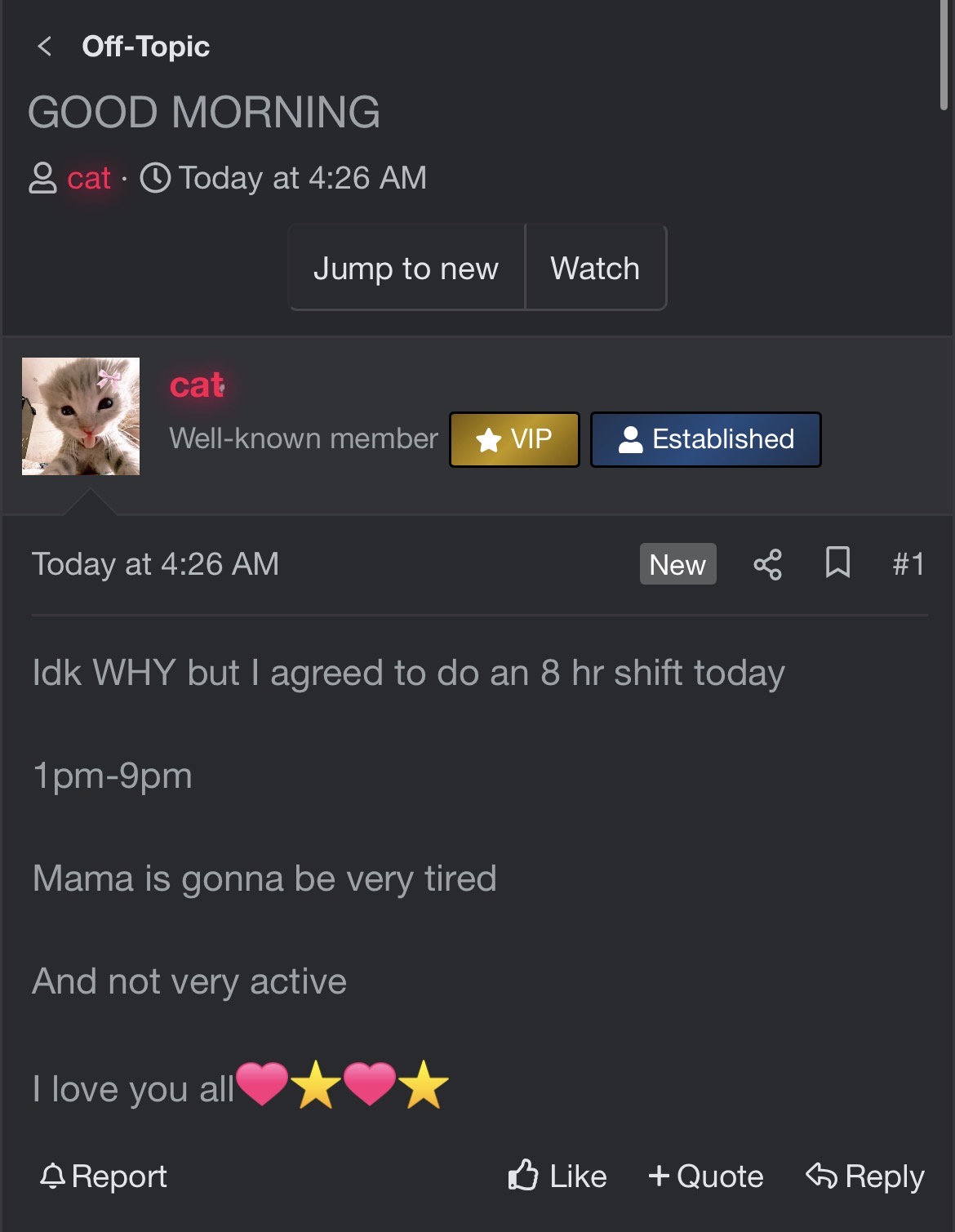Reply to cat's post

865,1176
